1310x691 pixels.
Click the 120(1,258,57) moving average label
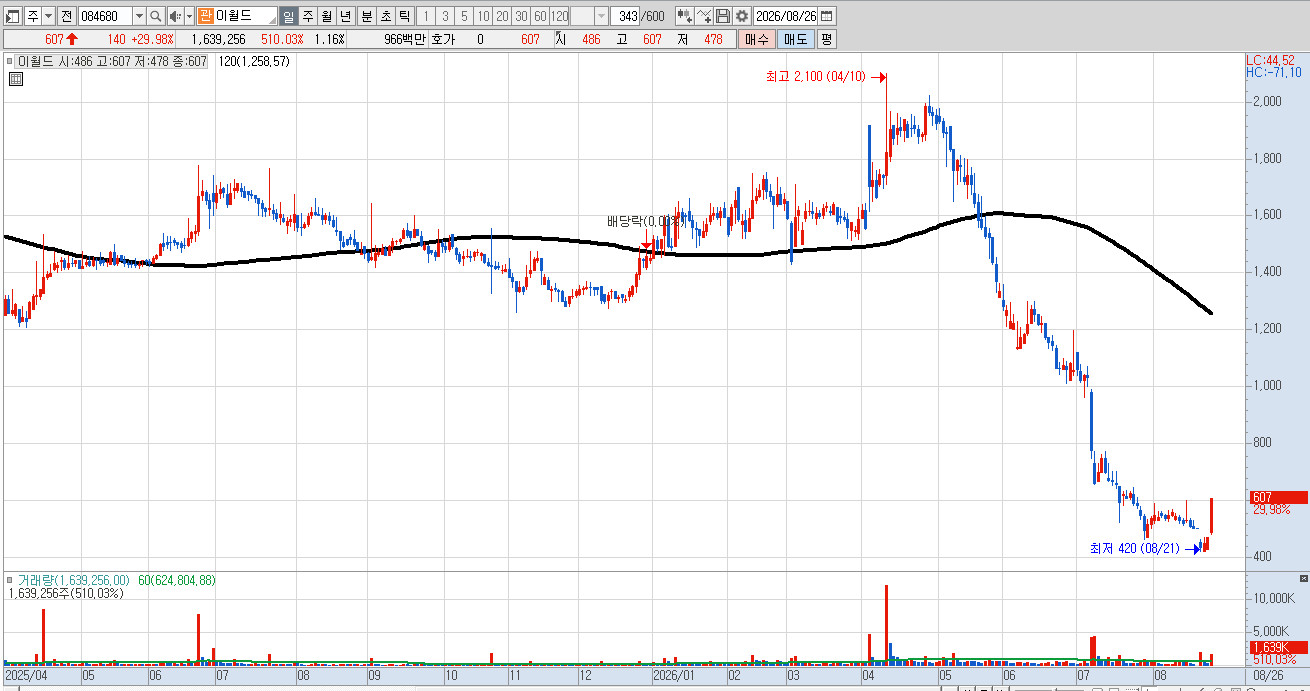pos(254,61)
